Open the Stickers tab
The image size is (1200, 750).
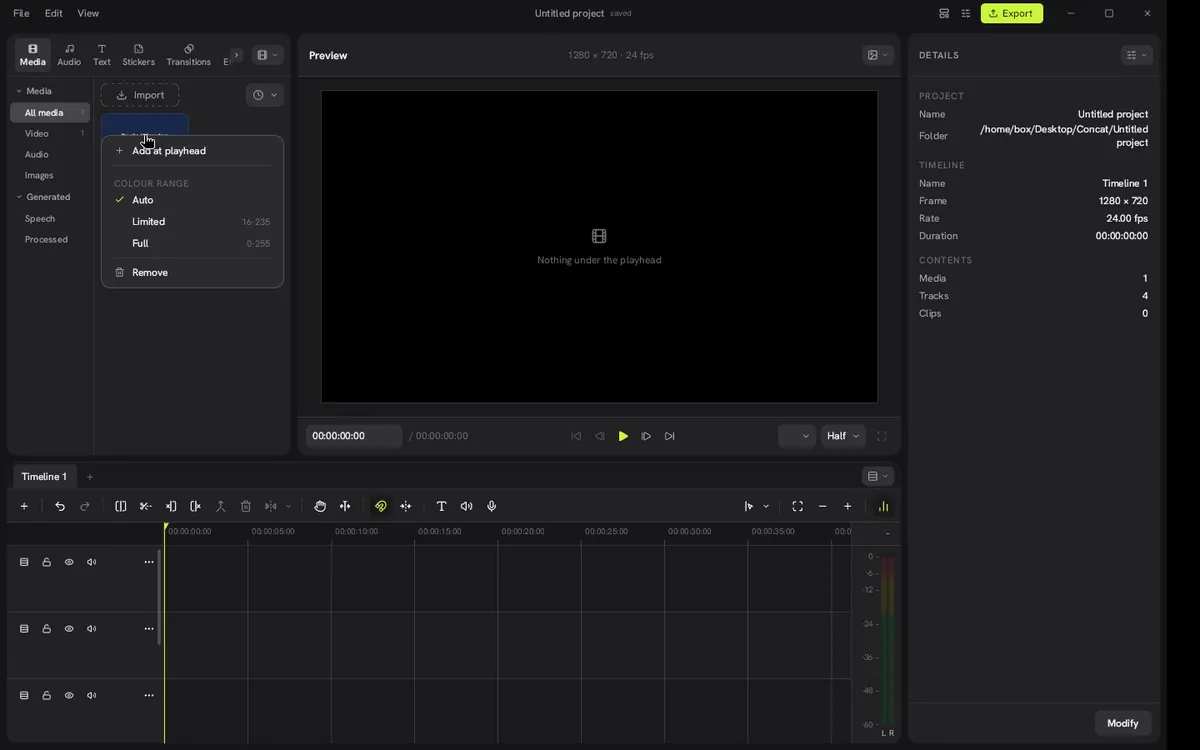click(x=138, y=55)
